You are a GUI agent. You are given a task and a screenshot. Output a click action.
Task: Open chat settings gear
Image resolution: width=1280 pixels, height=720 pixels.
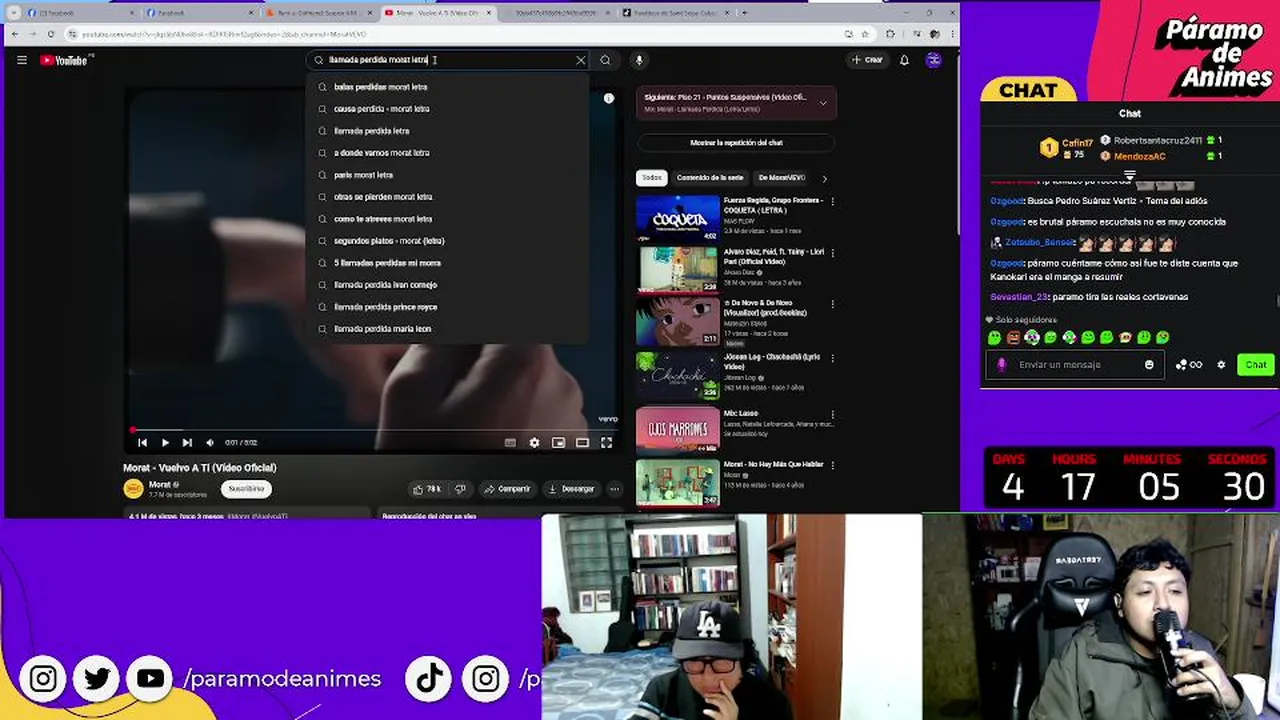click(1221, 365)
